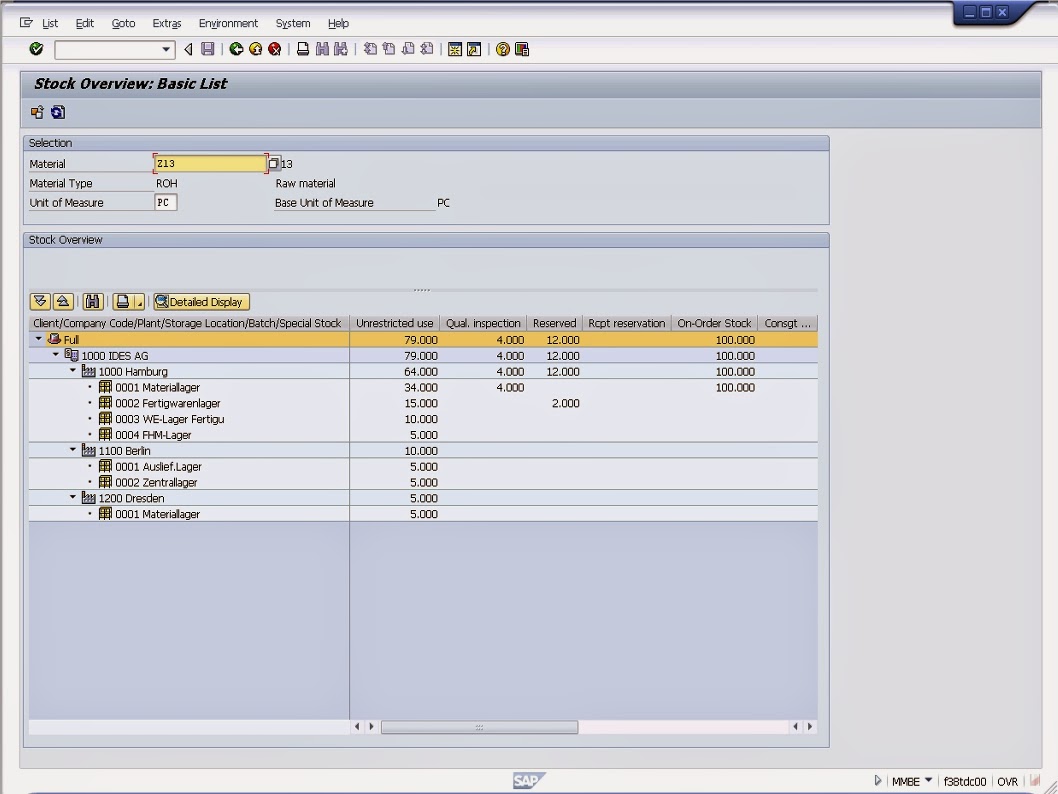This screenshot has height=794, width=1058.
Task: Collapse the 1200 Dresden plant node
Action: [x=73, y=498]
